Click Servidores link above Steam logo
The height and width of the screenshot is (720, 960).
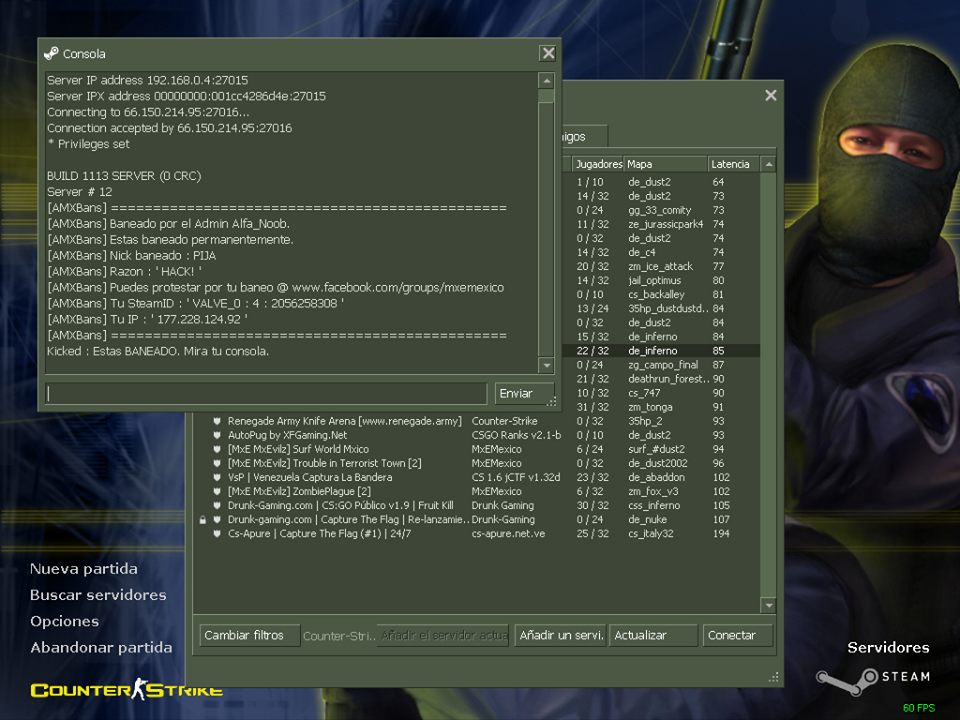pos(888,648)
